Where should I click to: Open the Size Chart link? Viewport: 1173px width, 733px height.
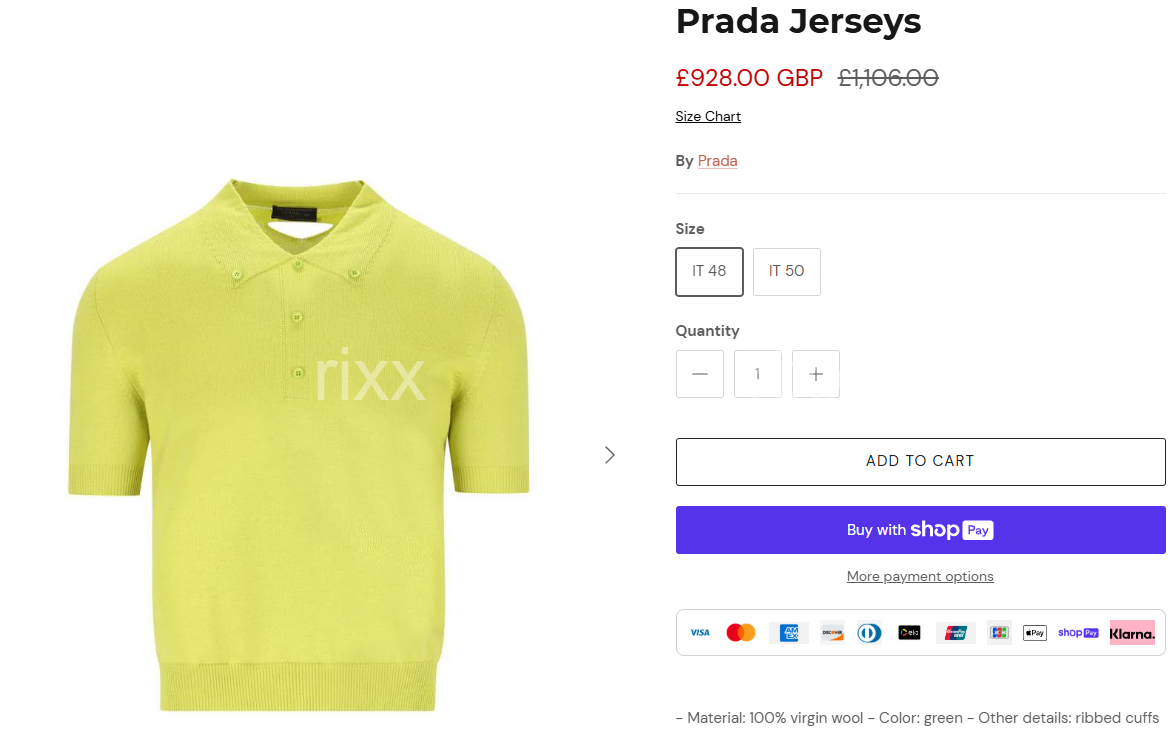click(x=708, y=116)
